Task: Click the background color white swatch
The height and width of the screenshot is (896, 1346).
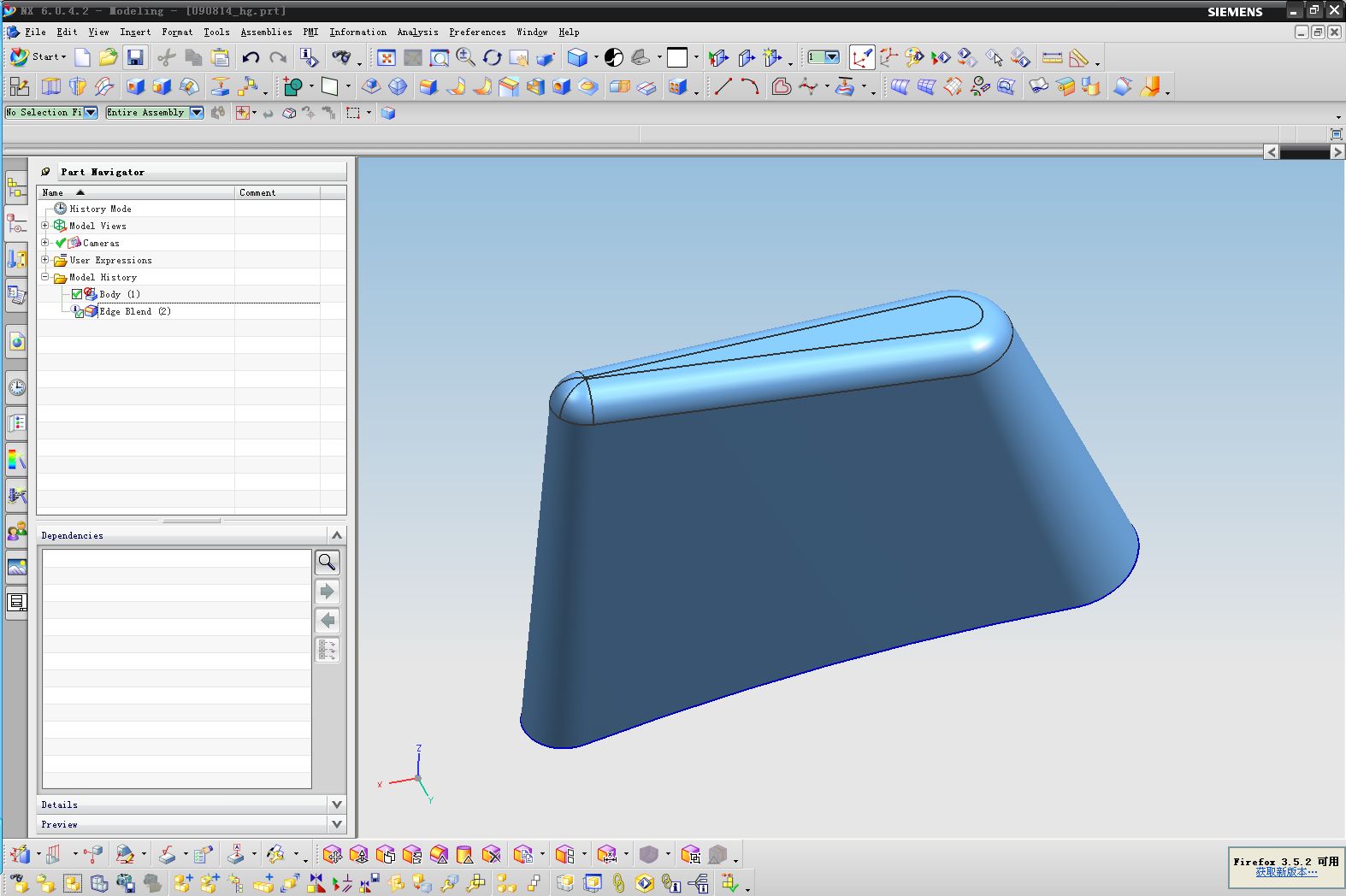Action: (677, 57)
